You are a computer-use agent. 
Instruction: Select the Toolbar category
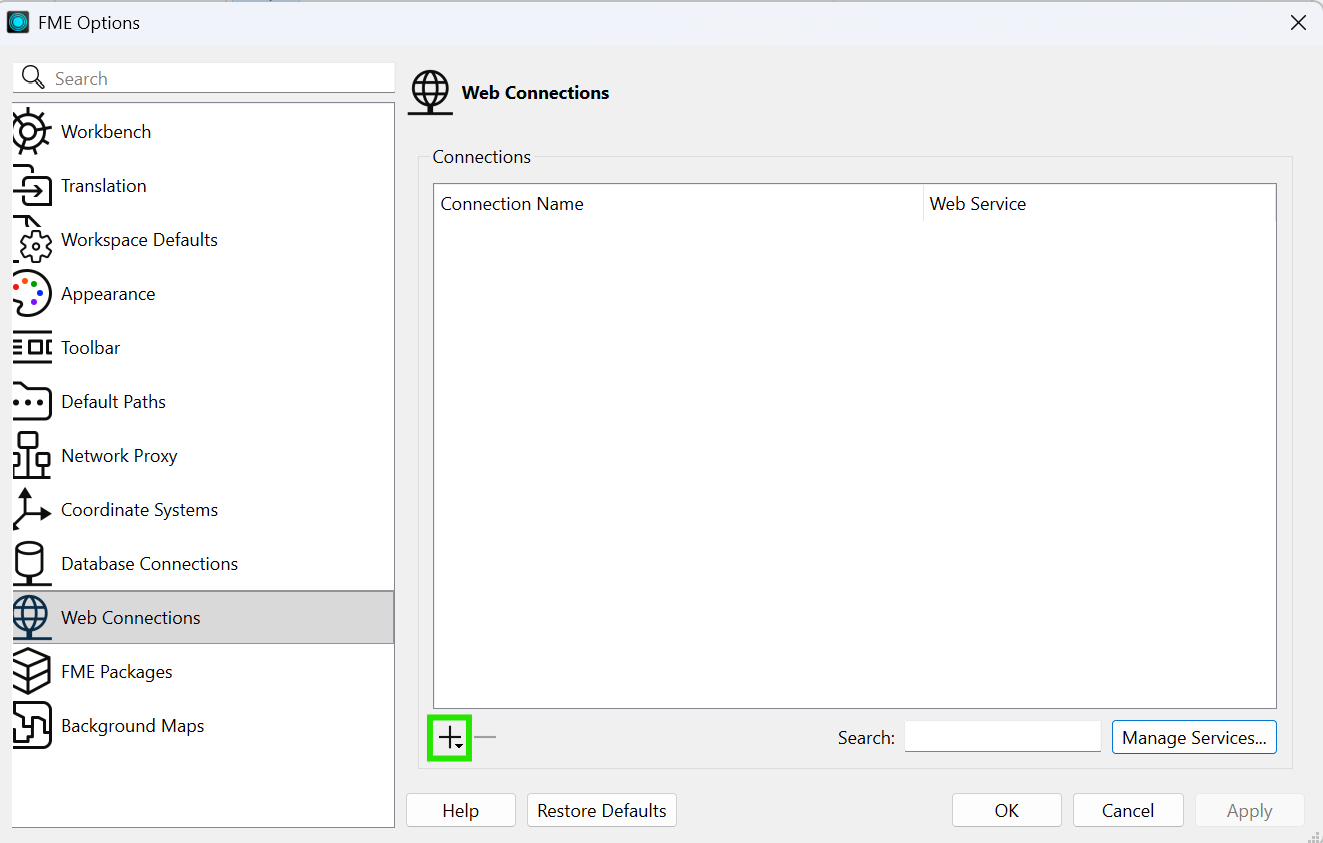click(203, 348)
